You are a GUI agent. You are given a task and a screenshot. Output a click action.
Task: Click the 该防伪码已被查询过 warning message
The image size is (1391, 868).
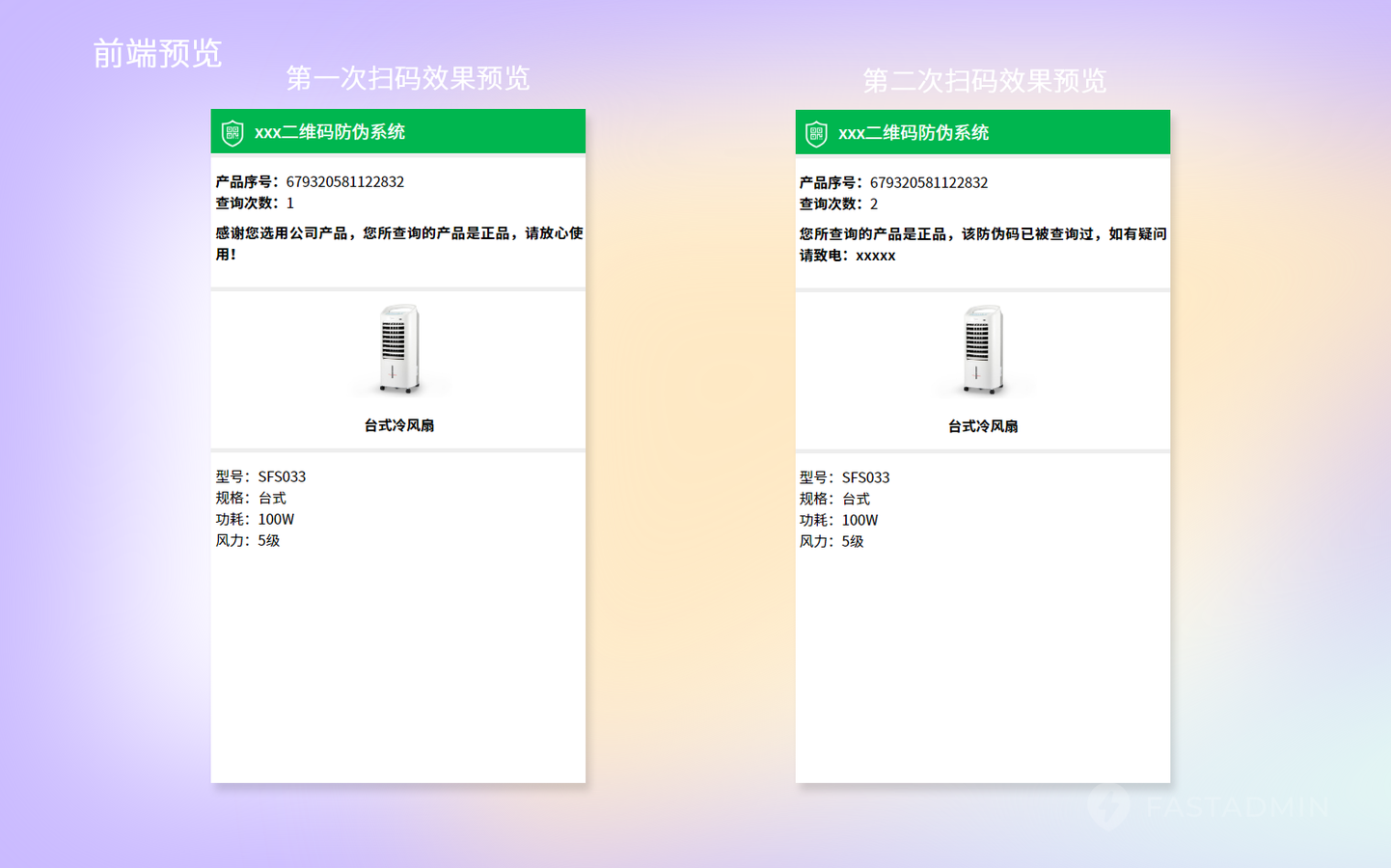pos(982,244)
